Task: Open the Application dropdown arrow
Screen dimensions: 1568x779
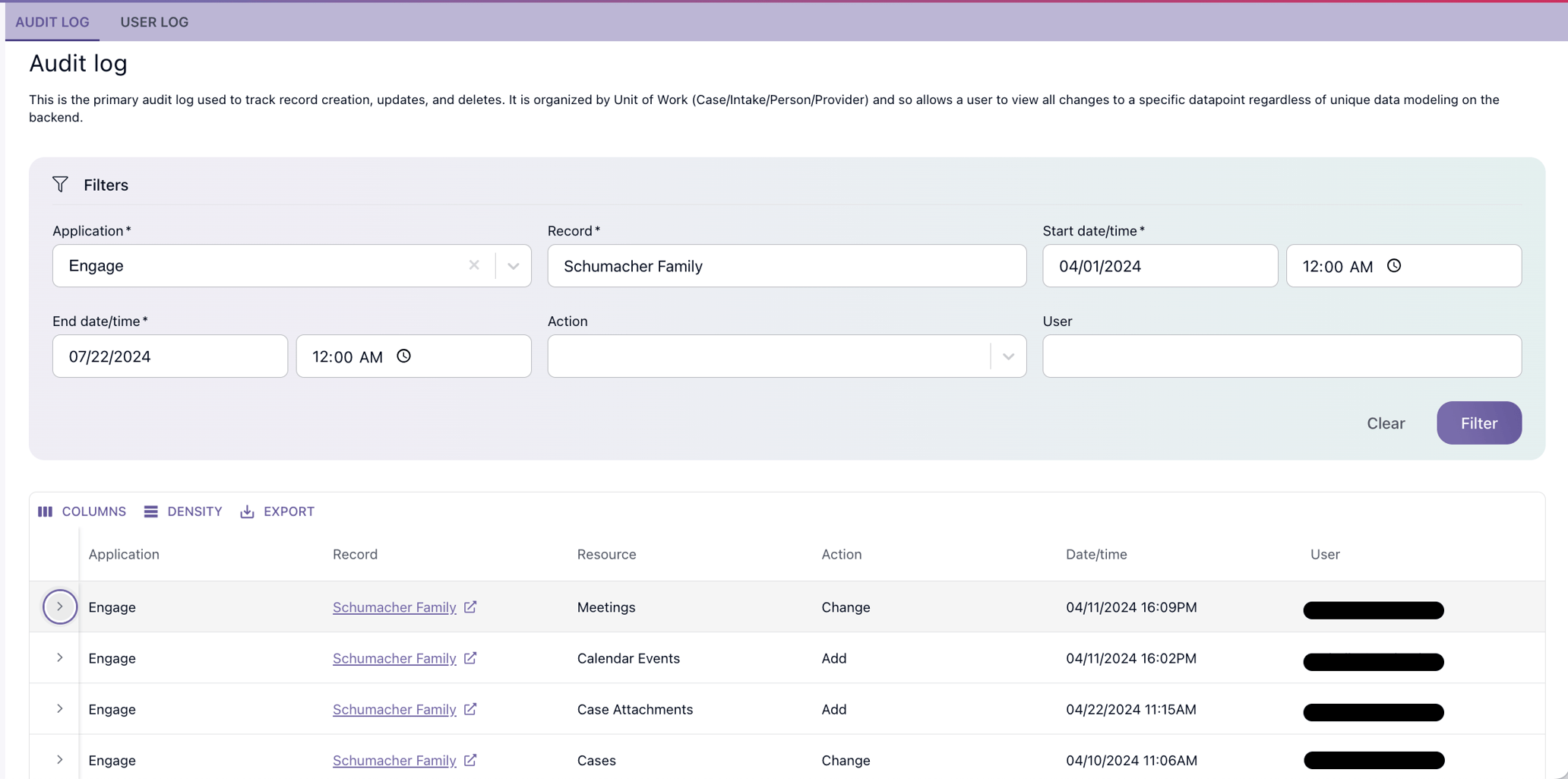Action: click(514, 266)
